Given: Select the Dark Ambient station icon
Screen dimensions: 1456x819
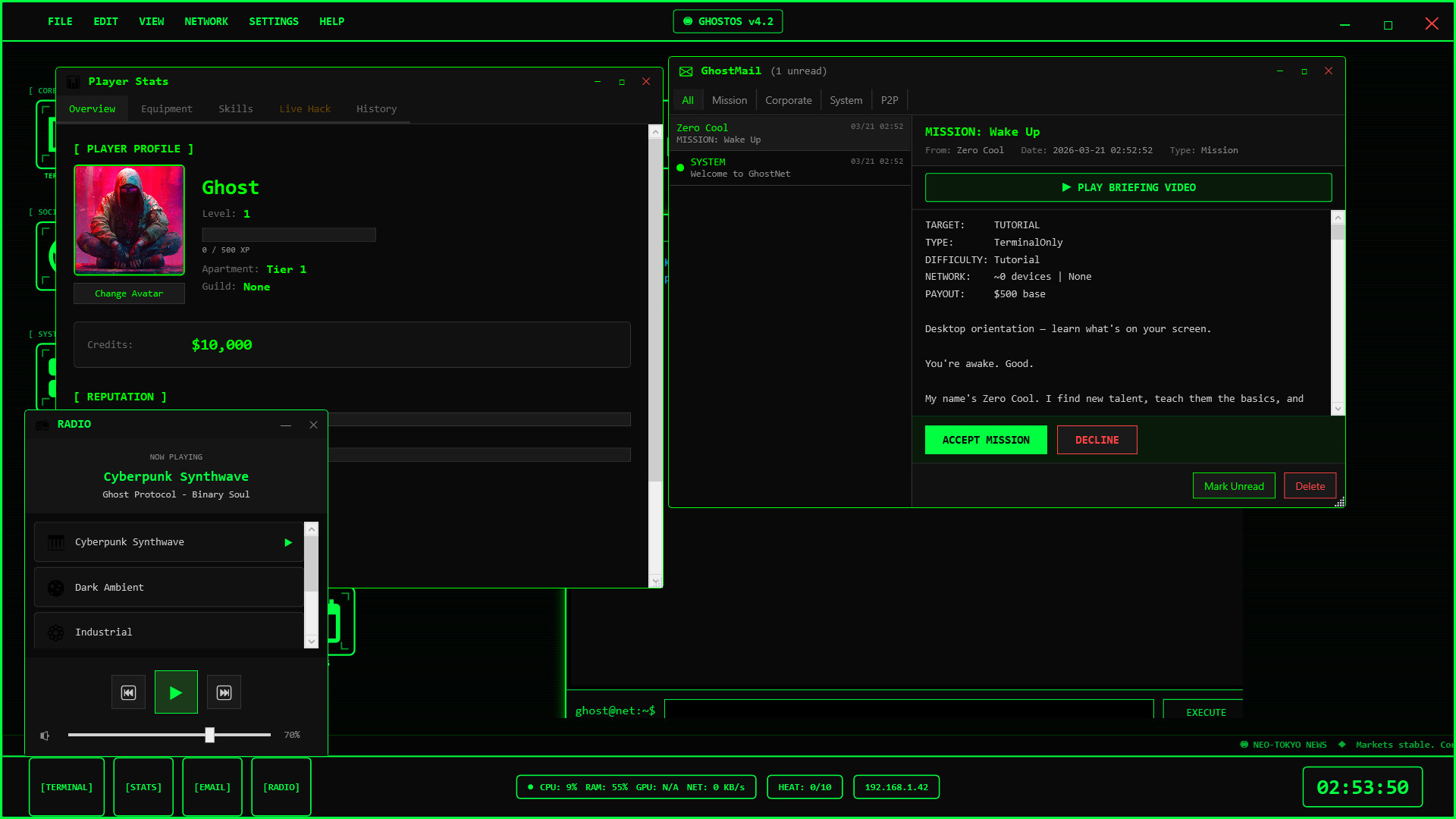Looking at the screenshot, I should [56, 588].
